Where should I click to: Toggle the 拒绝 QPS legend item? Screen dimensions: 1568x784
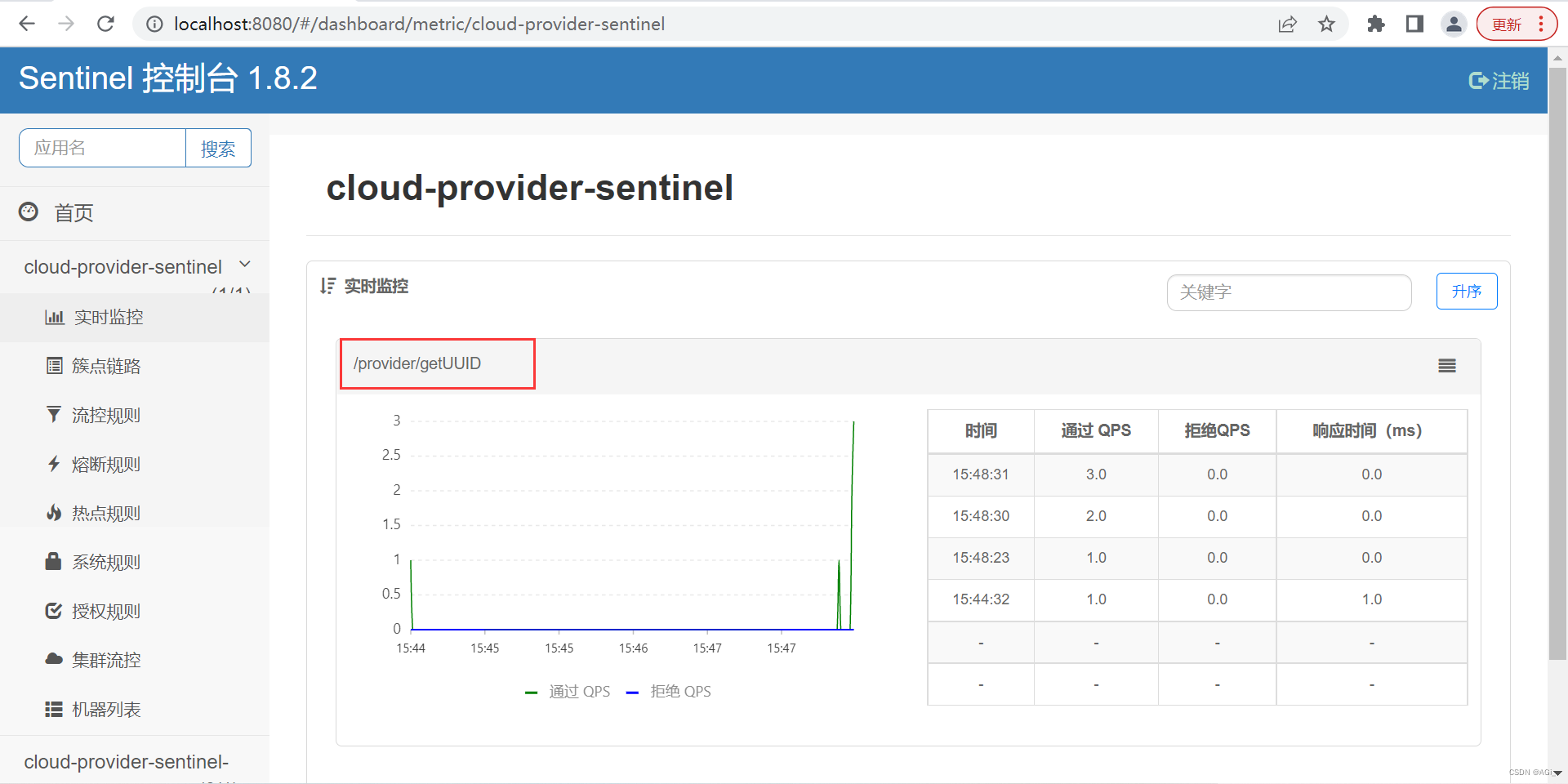coord(668,692)
